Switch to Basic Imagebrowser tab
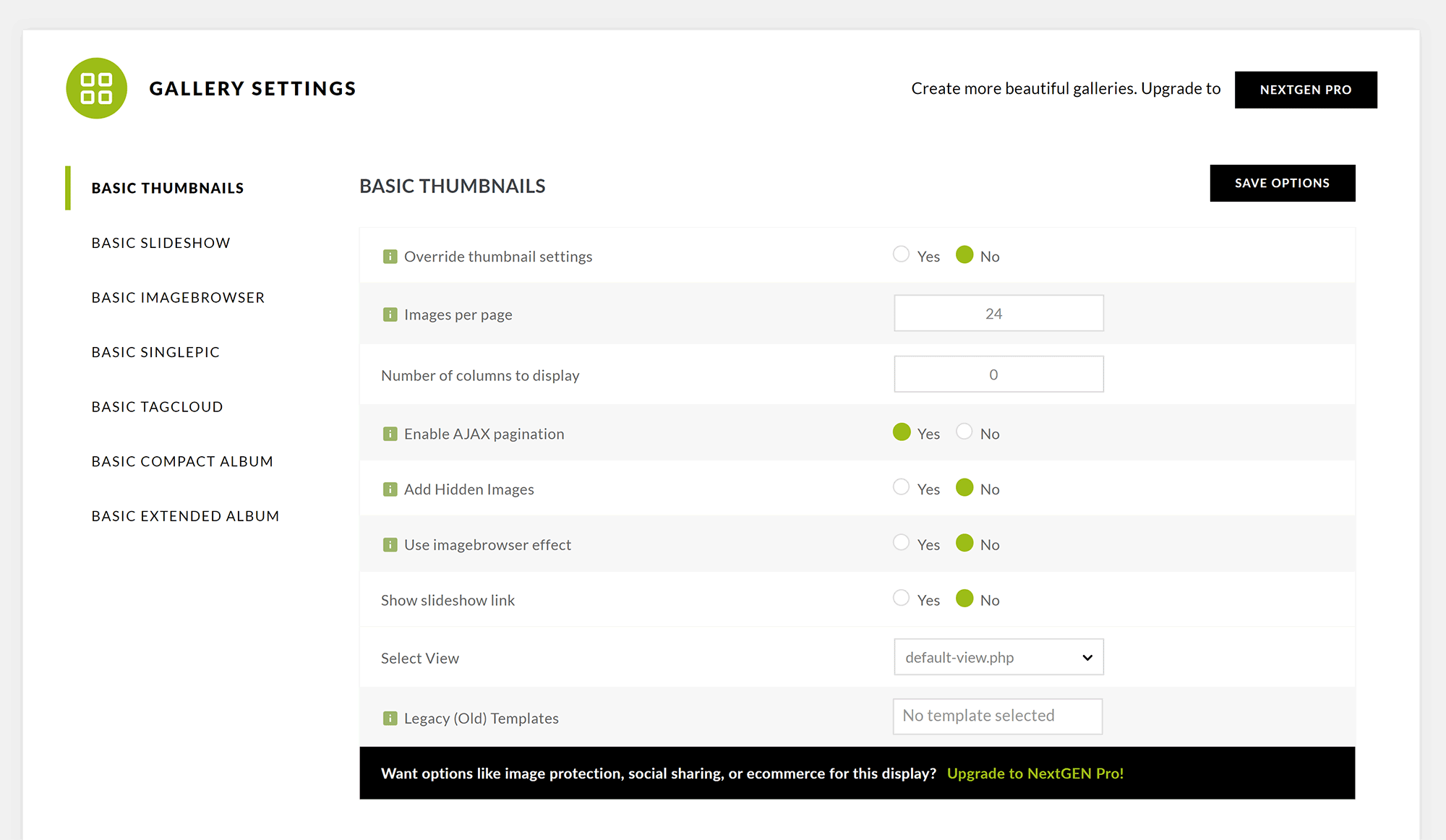The height and width of the screenshot is (840, 1446). coord(178,298)
